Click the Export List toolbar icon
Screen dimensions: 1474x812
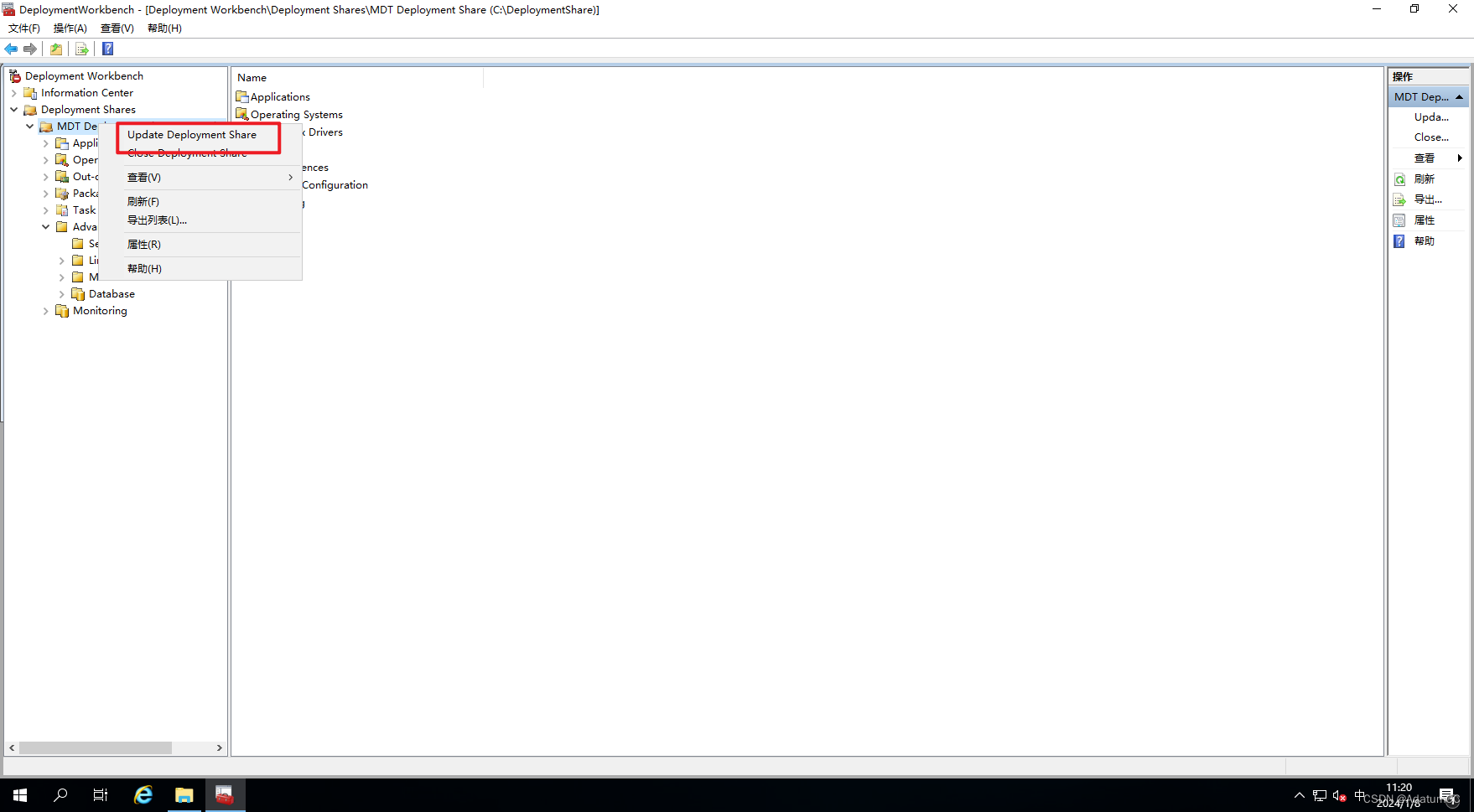click(x=82, y=49)
